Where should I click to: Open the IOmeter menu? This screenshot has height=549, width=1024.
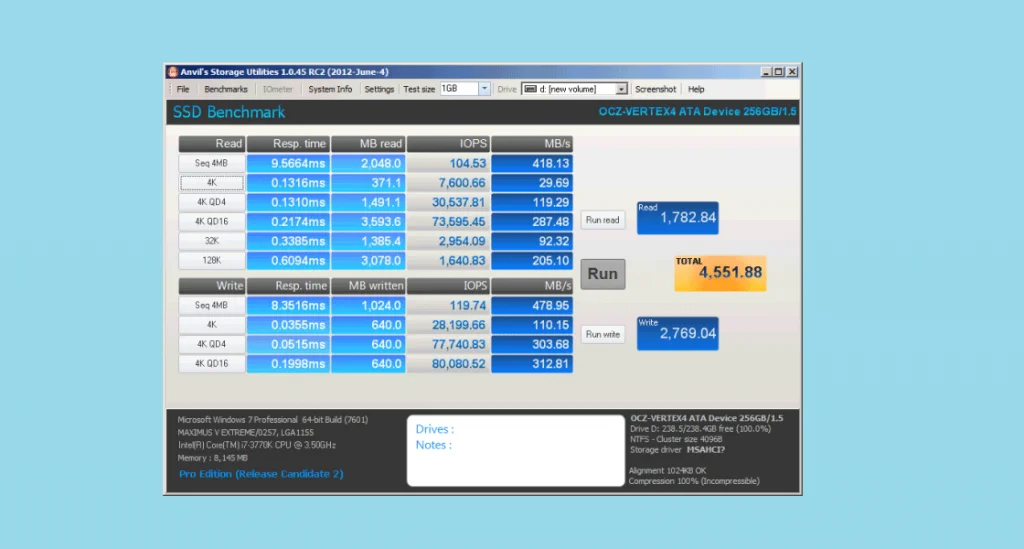[278, 89]
